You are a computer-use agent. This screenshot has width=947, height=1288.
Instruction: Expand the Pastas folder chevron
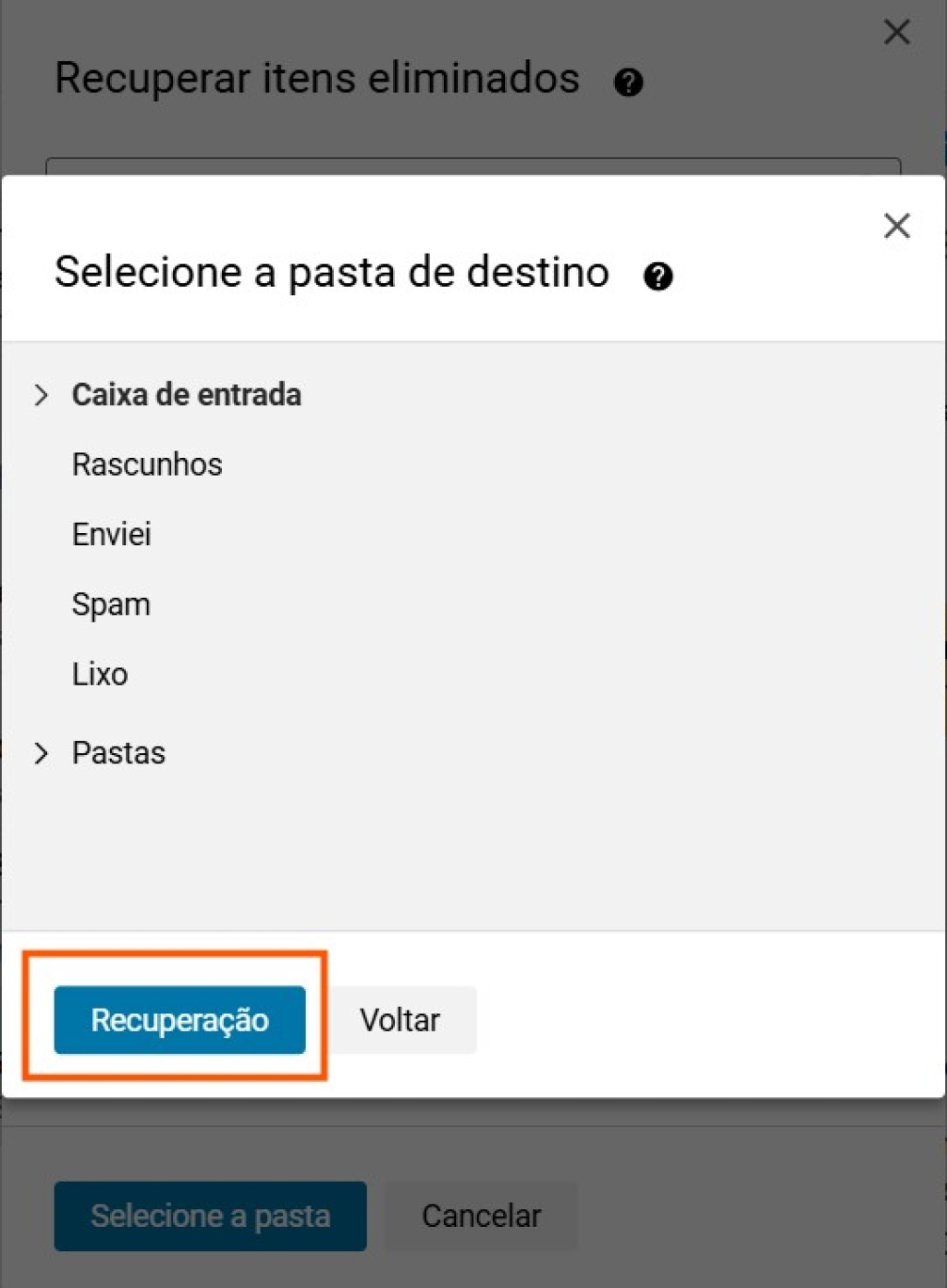41,753
